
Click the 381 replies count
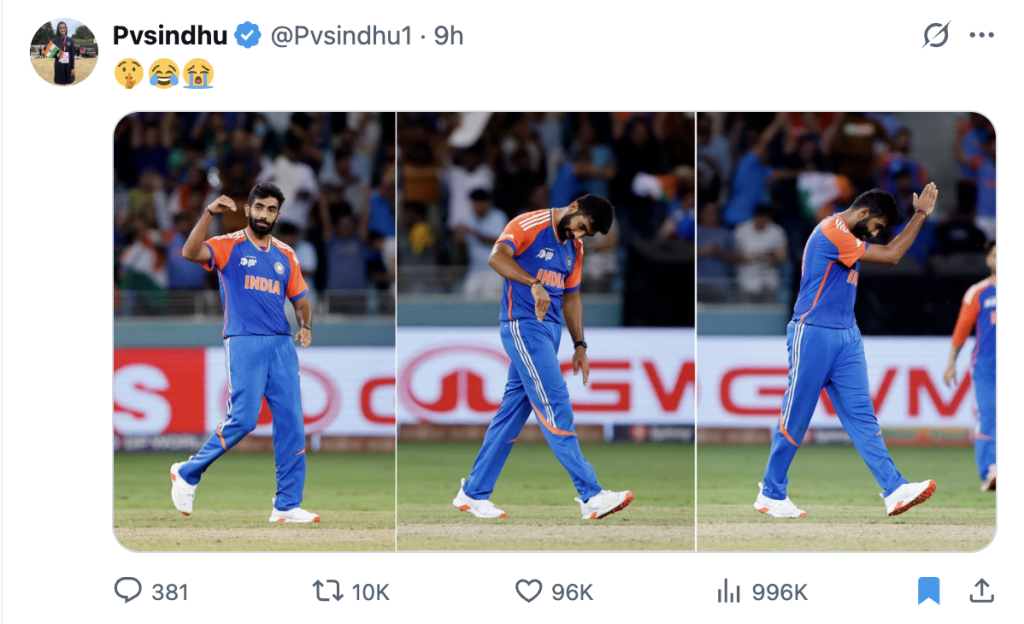tap(170, 592)
